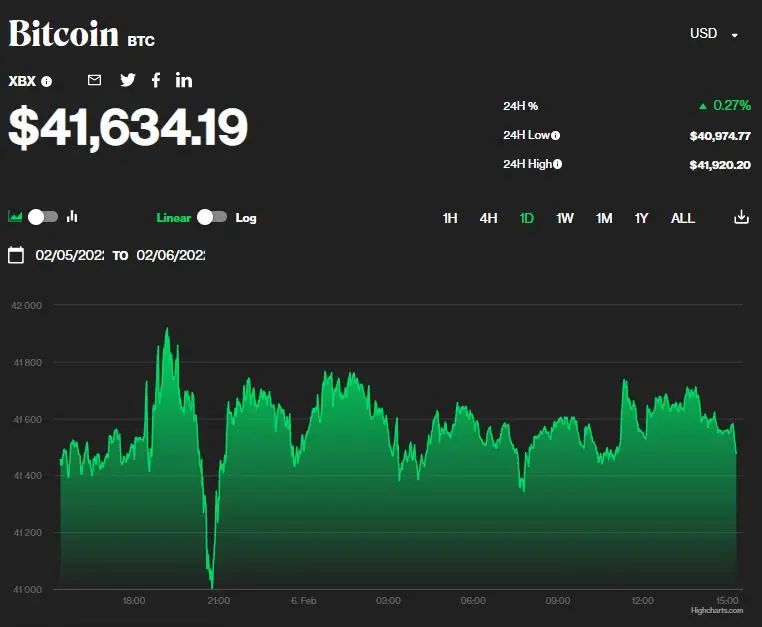Share via the email envelope icon
This screenshot has width=762, height=627.
coord(94,80)
